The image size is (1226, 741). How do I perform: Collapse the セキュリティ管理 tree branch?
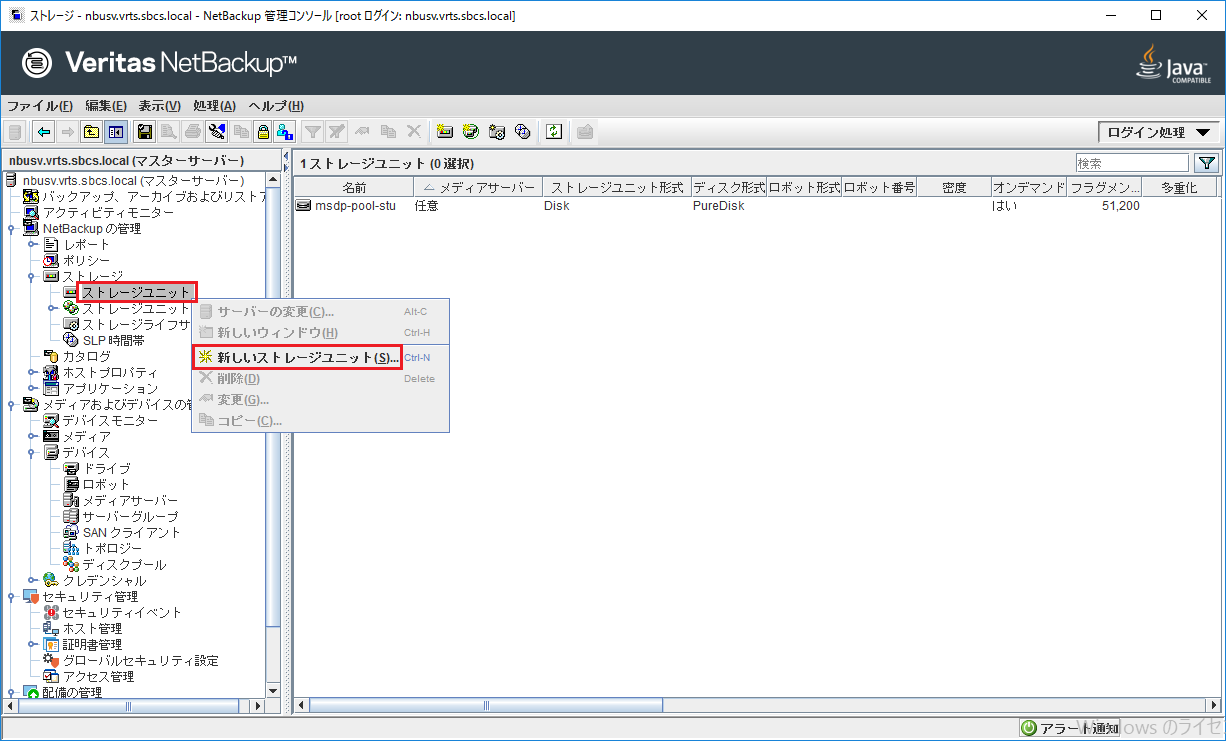11,596
